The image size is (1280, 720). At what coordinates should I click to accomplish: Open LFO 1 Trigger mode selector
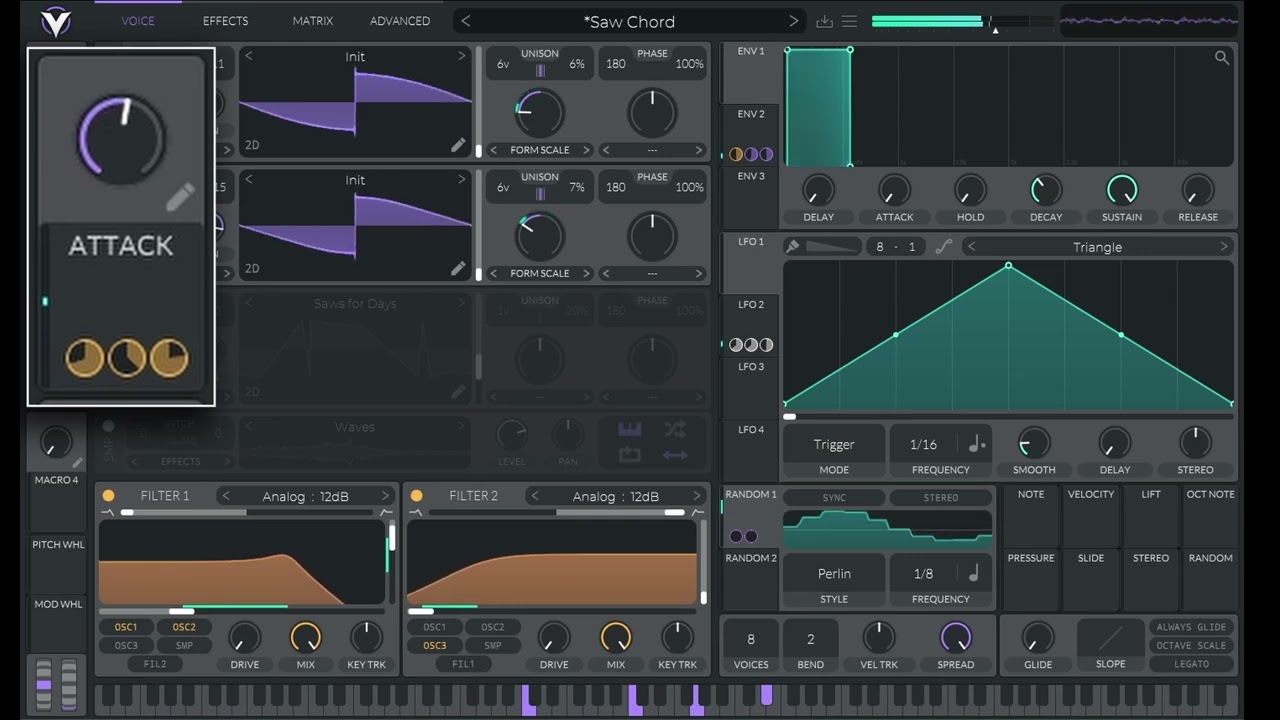pyautogui.click(x=834, y=444)
